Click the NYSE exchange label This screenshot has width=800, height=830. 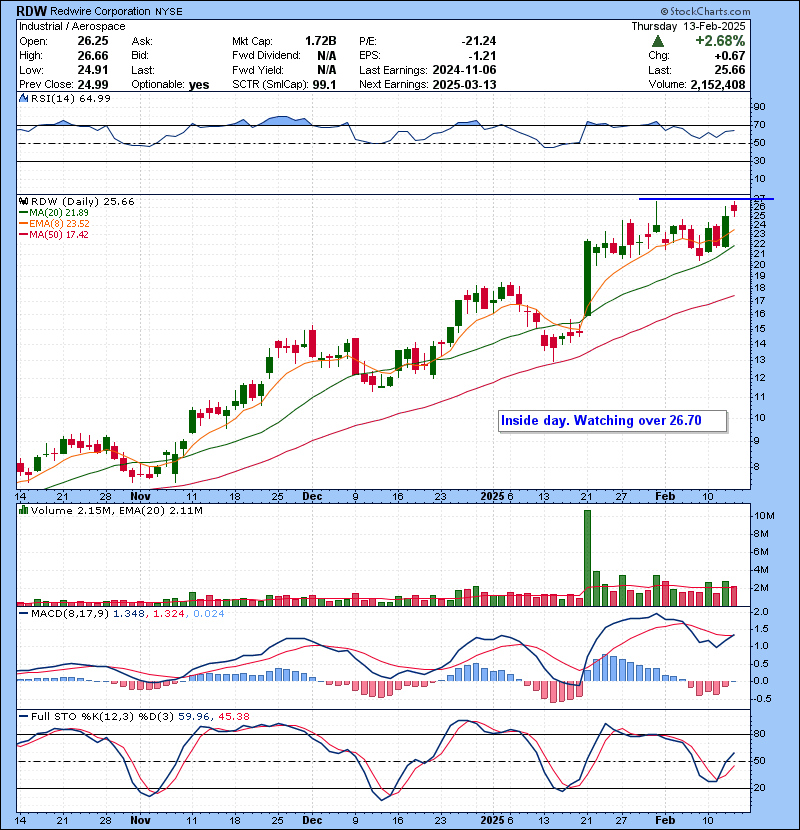click(x=168, y=12)
